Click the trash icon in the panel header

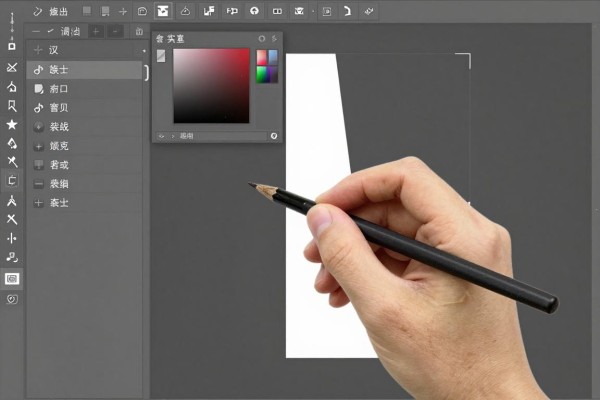point(139,31)
